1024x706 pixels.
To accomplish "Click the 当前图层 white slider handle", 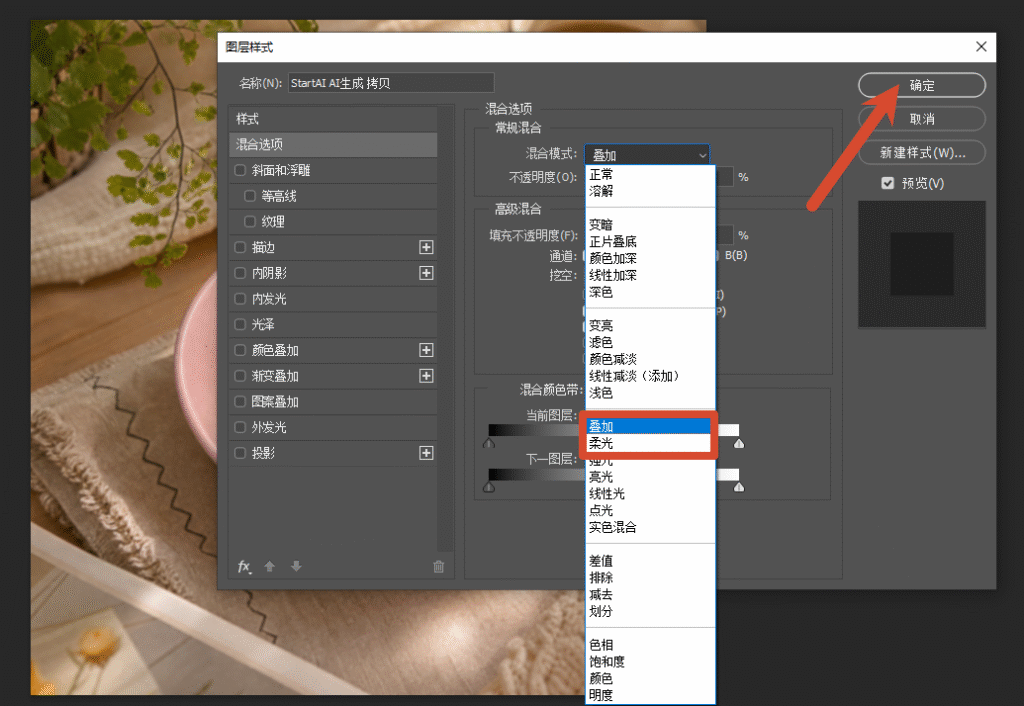I will (x=739, y=443).
